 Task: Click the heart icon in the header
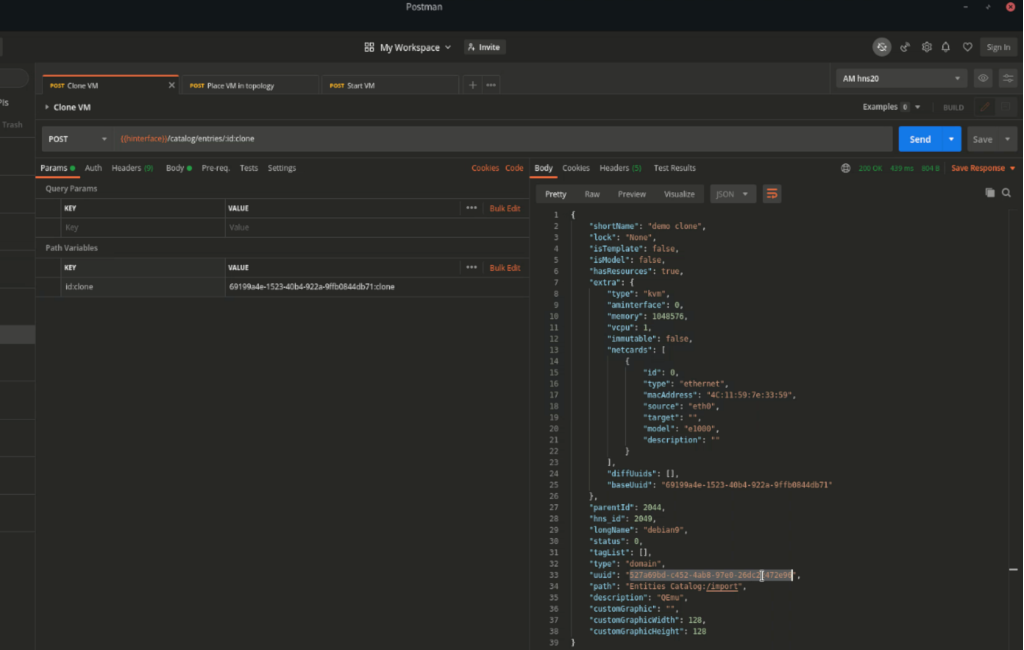point(967,47)
